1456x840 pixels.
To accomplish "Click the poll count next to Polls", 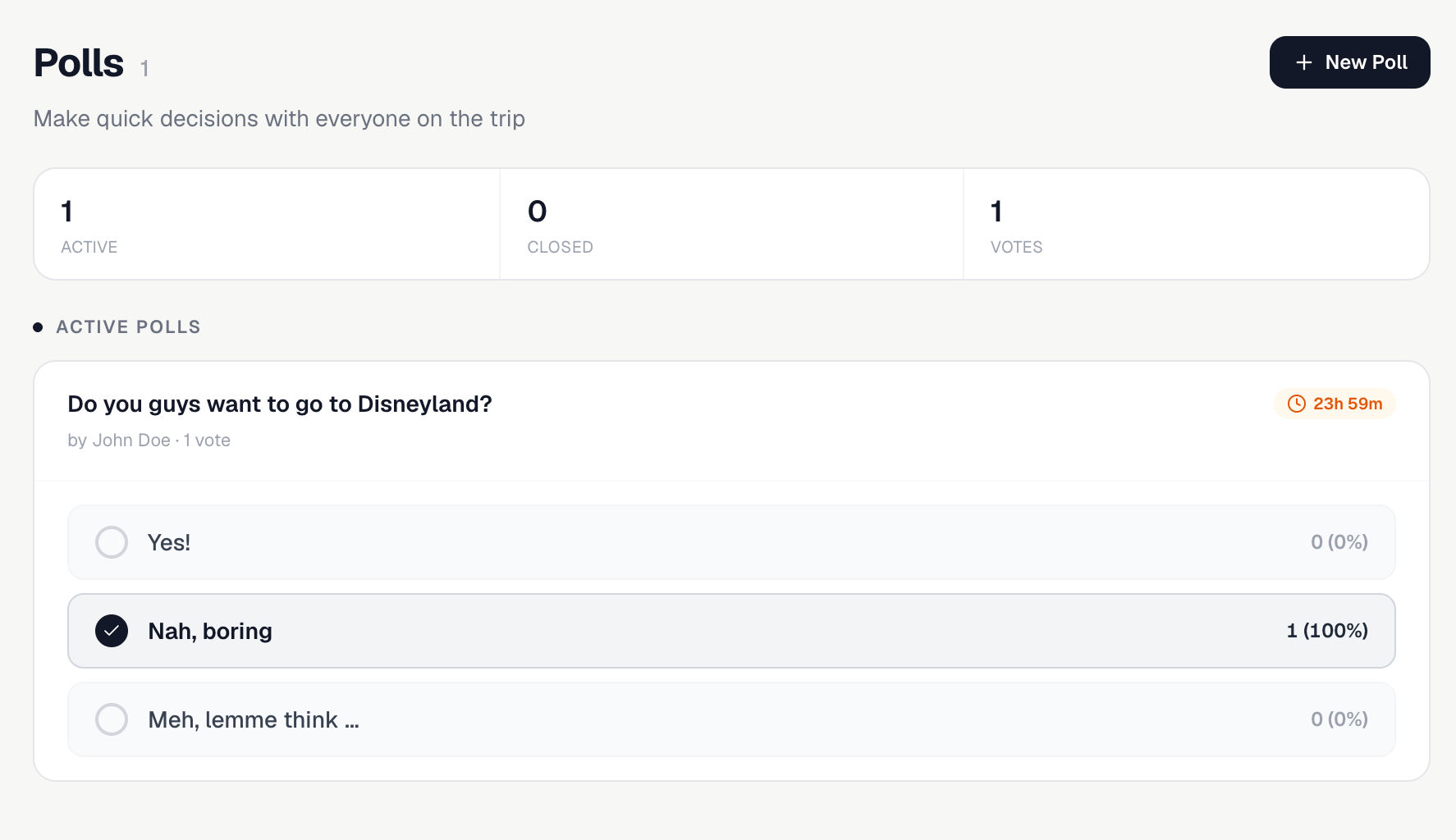I will tap(144, 68).
